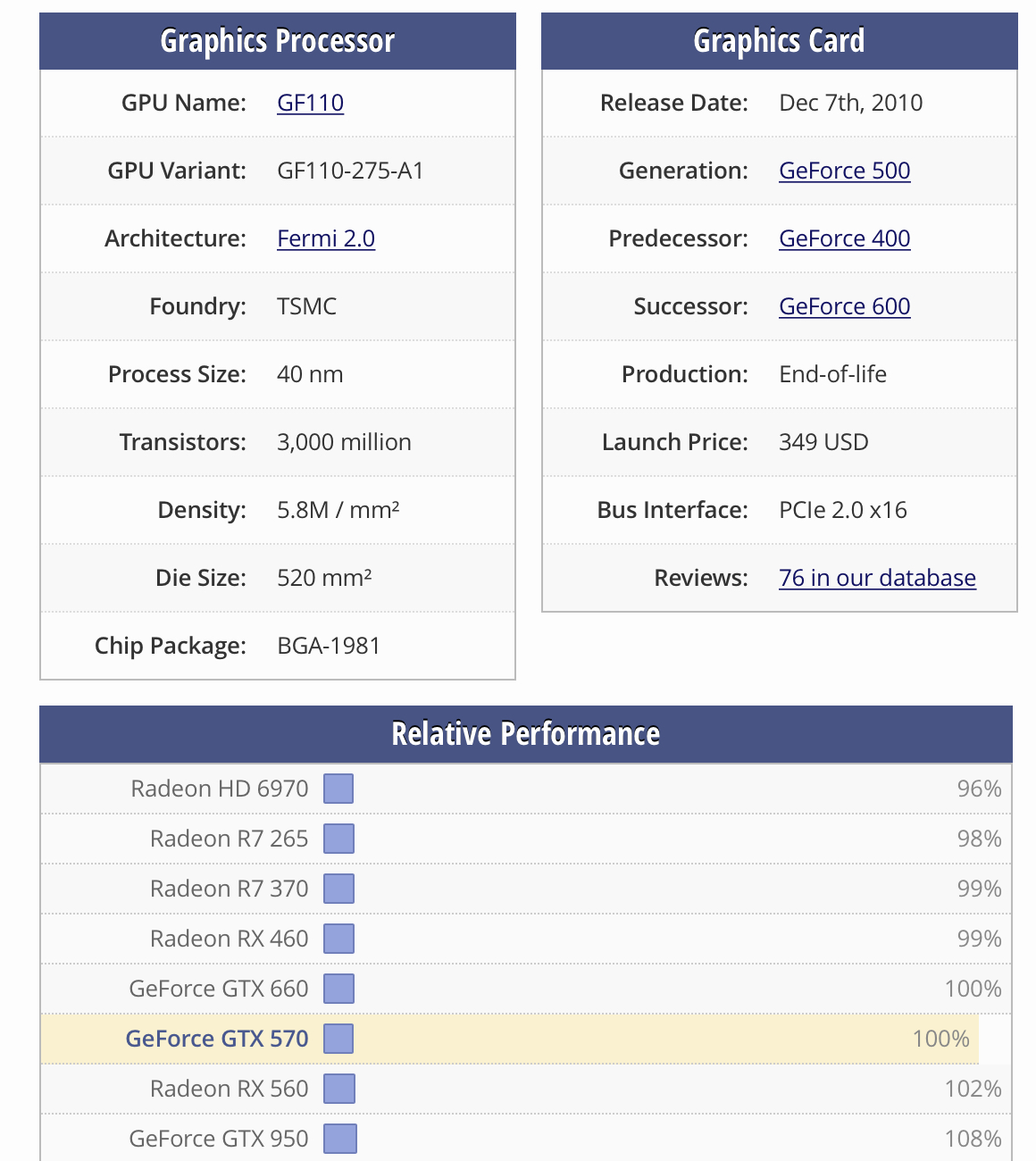Click the Graphics Processor section header
Screen dimensions: 1036x1161
click(x=278, y=41)
